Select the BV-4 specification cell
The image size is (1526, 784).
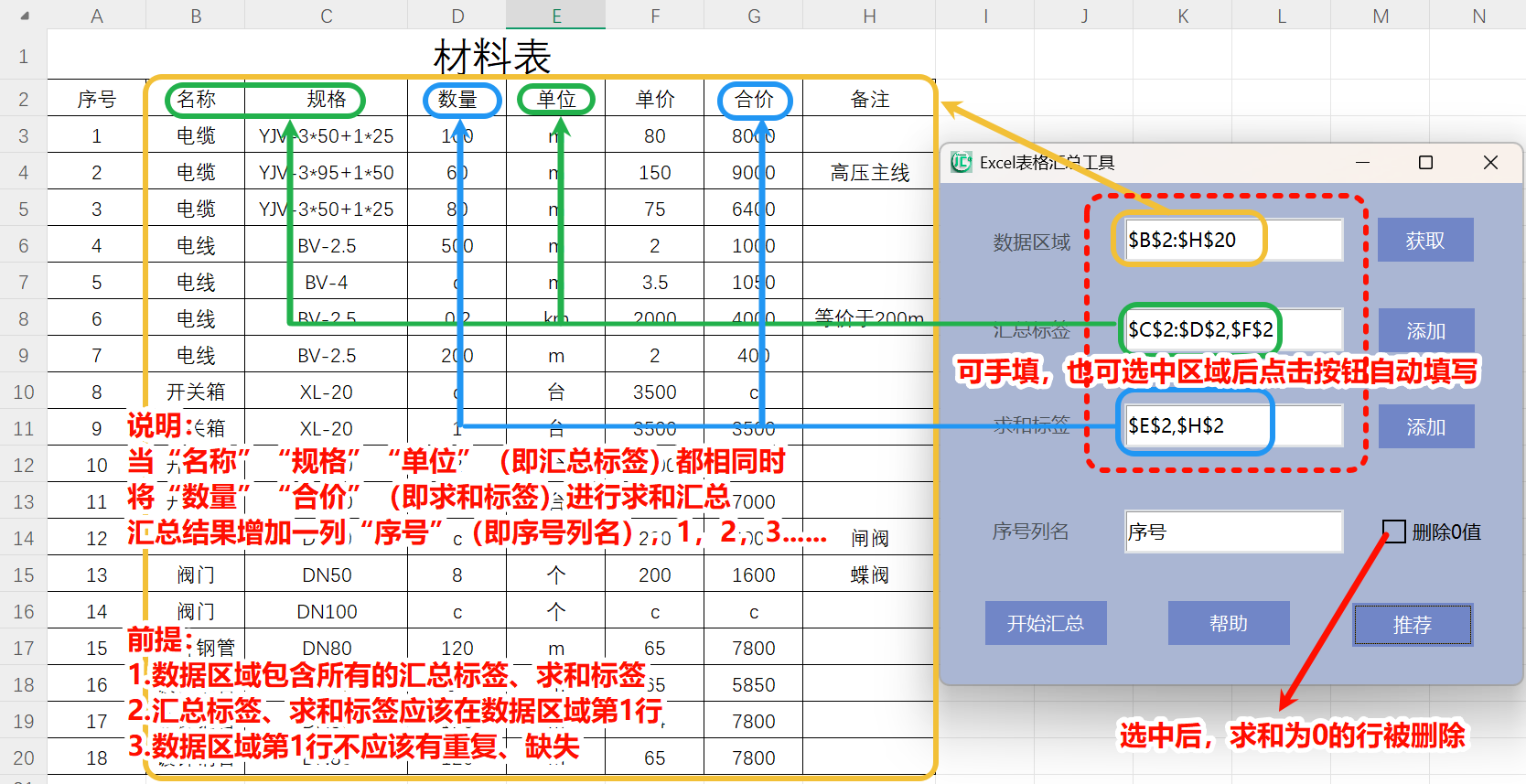(327, 282)
